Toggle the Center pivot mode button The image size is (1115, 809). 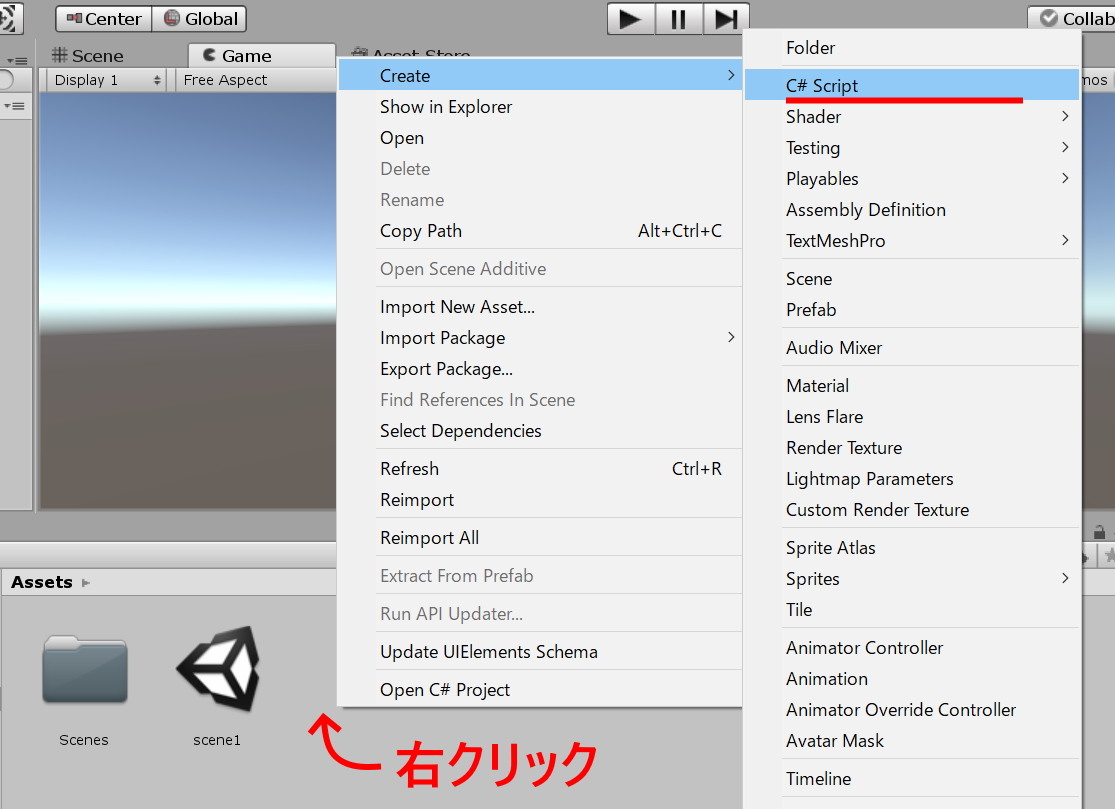click(x=104, y=18)
